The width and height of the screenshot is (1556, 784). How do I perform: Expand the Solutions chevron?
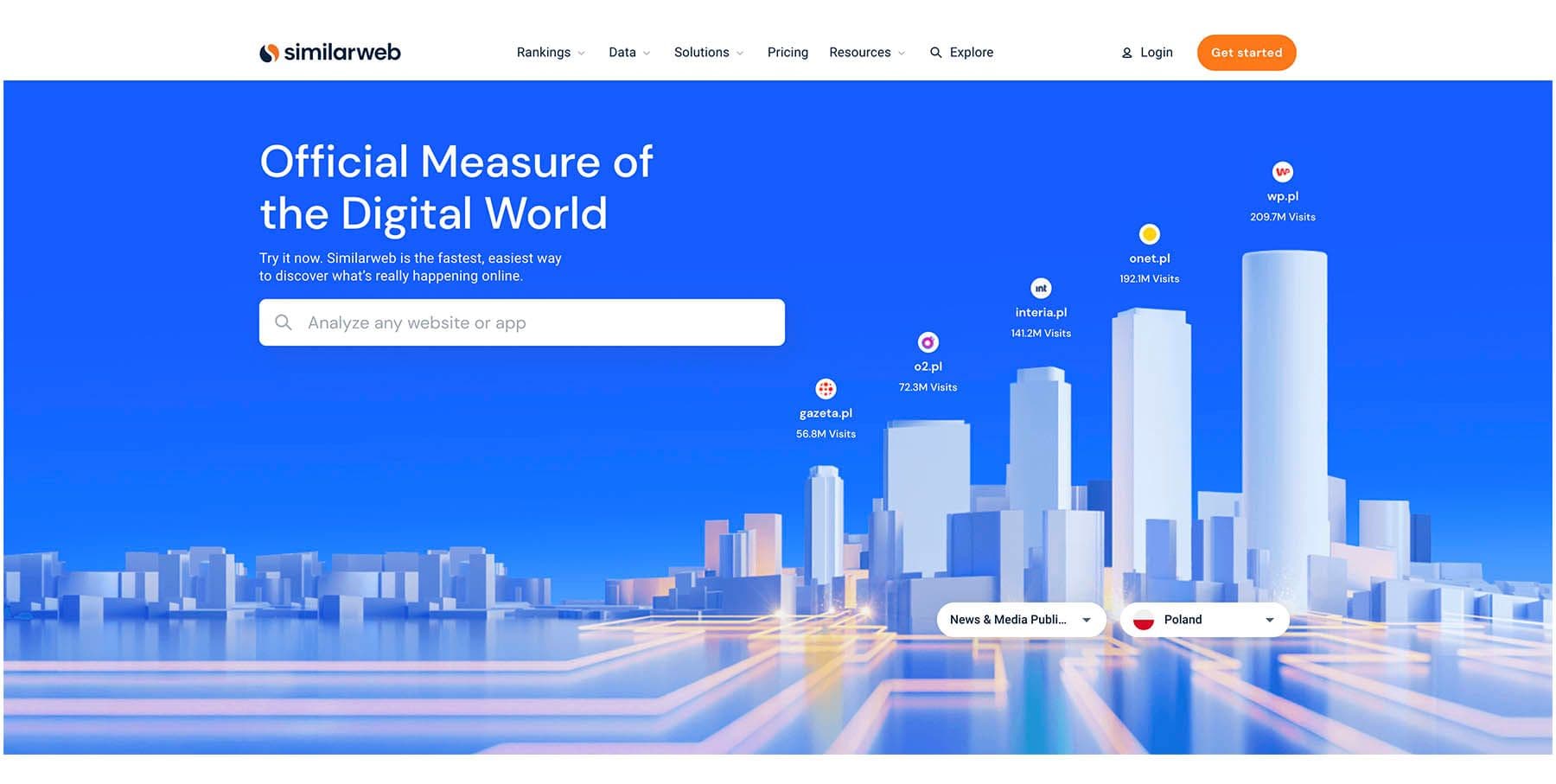tap(739, 54)
